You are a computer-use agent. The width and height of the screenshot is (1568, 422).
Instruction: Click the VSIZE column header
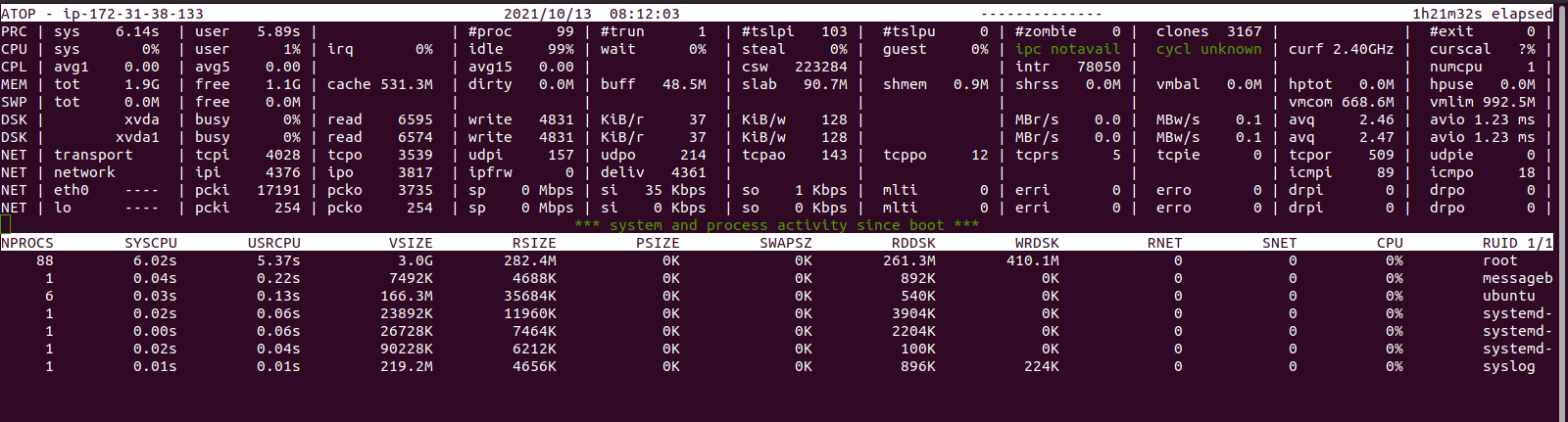coord(411,243)
